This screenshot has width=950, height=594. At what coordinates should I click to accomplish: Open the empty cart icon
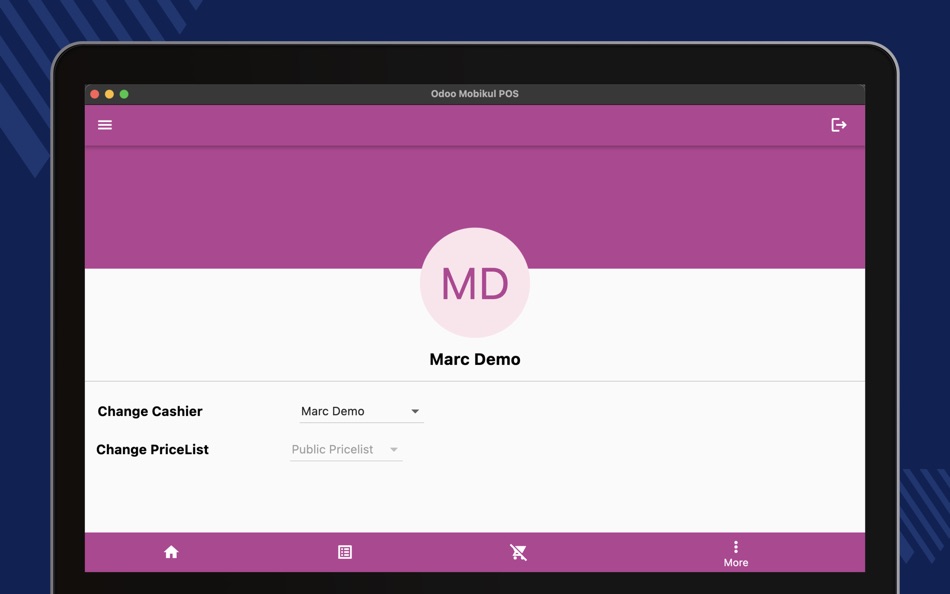pyautogui.click(x=518, y=552)
